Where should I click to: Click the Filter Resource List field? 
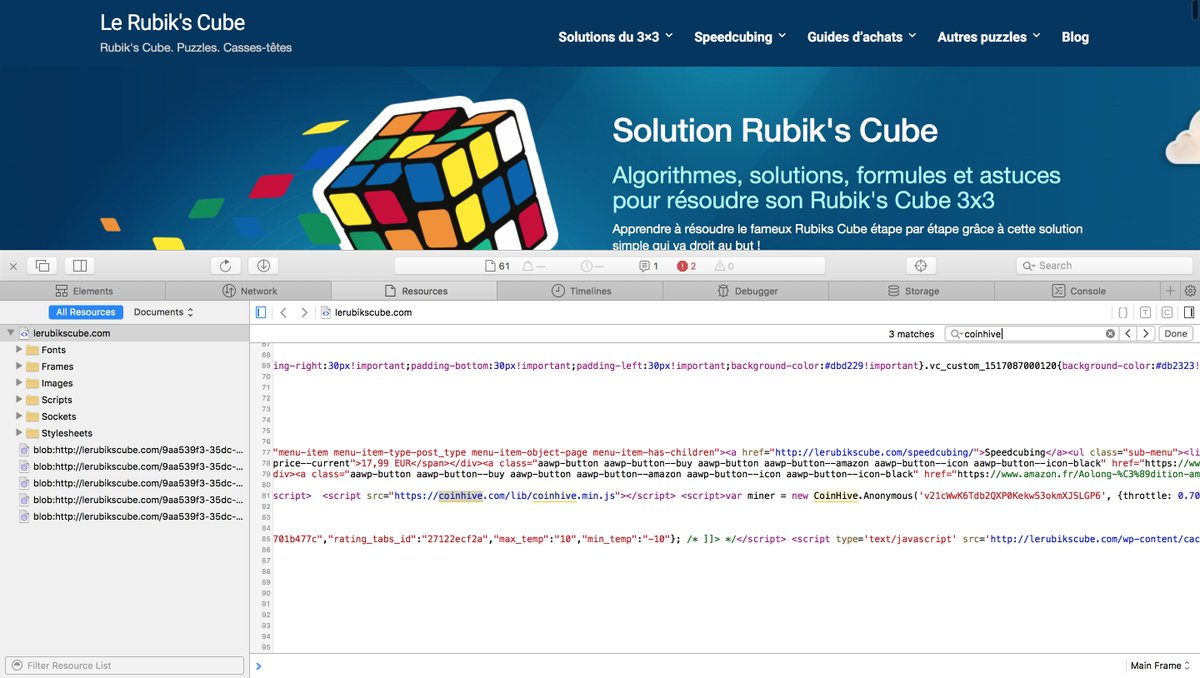click(125, 665)
